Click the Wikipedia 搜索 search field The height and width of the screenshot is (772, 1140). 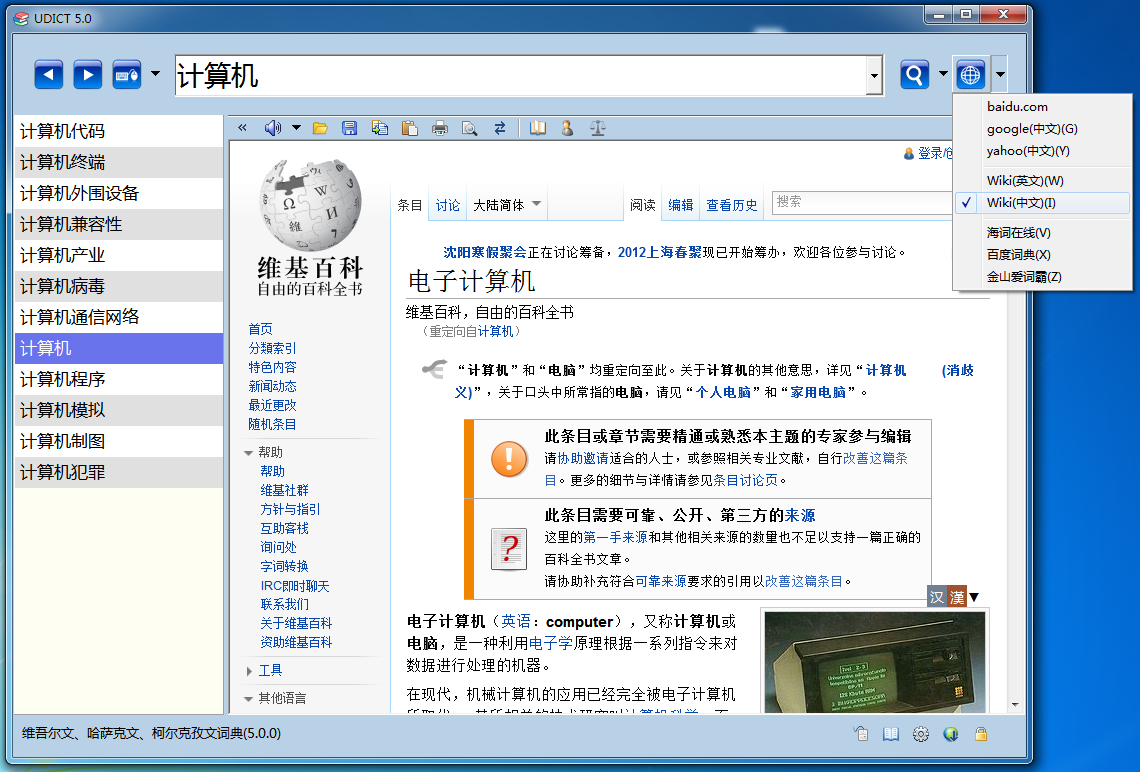click(860, 202)
